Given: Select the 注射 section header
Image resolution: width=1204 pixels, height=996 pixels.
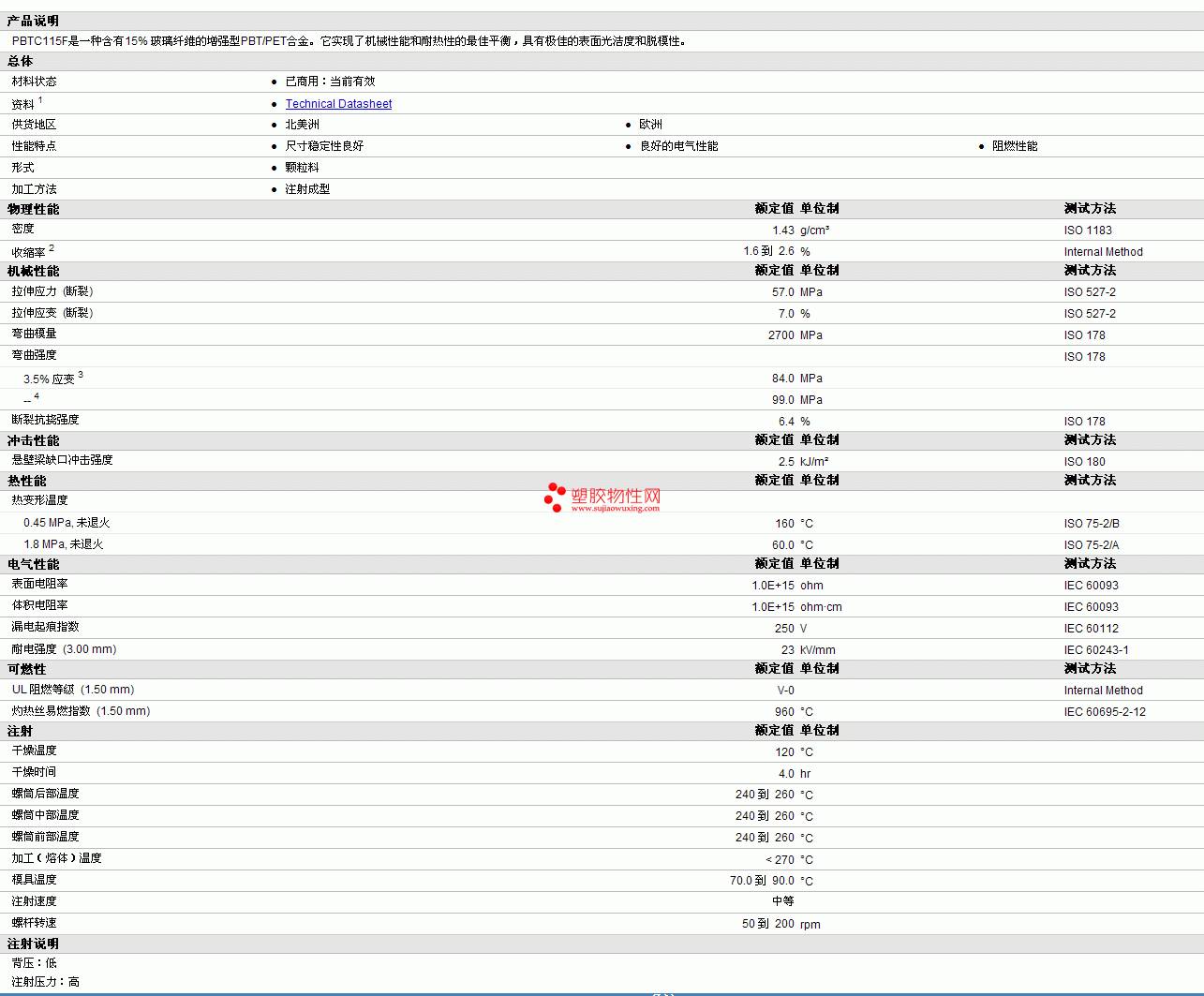Looking at the screenshot, I should [20, 731].
